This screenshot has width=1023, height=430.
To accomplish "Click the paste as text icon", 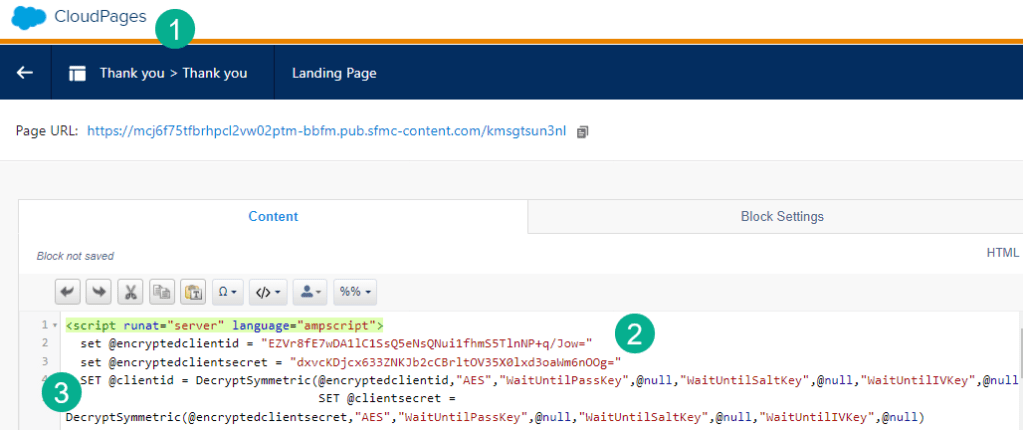I will pyautogui.click(x=192, y=292).
